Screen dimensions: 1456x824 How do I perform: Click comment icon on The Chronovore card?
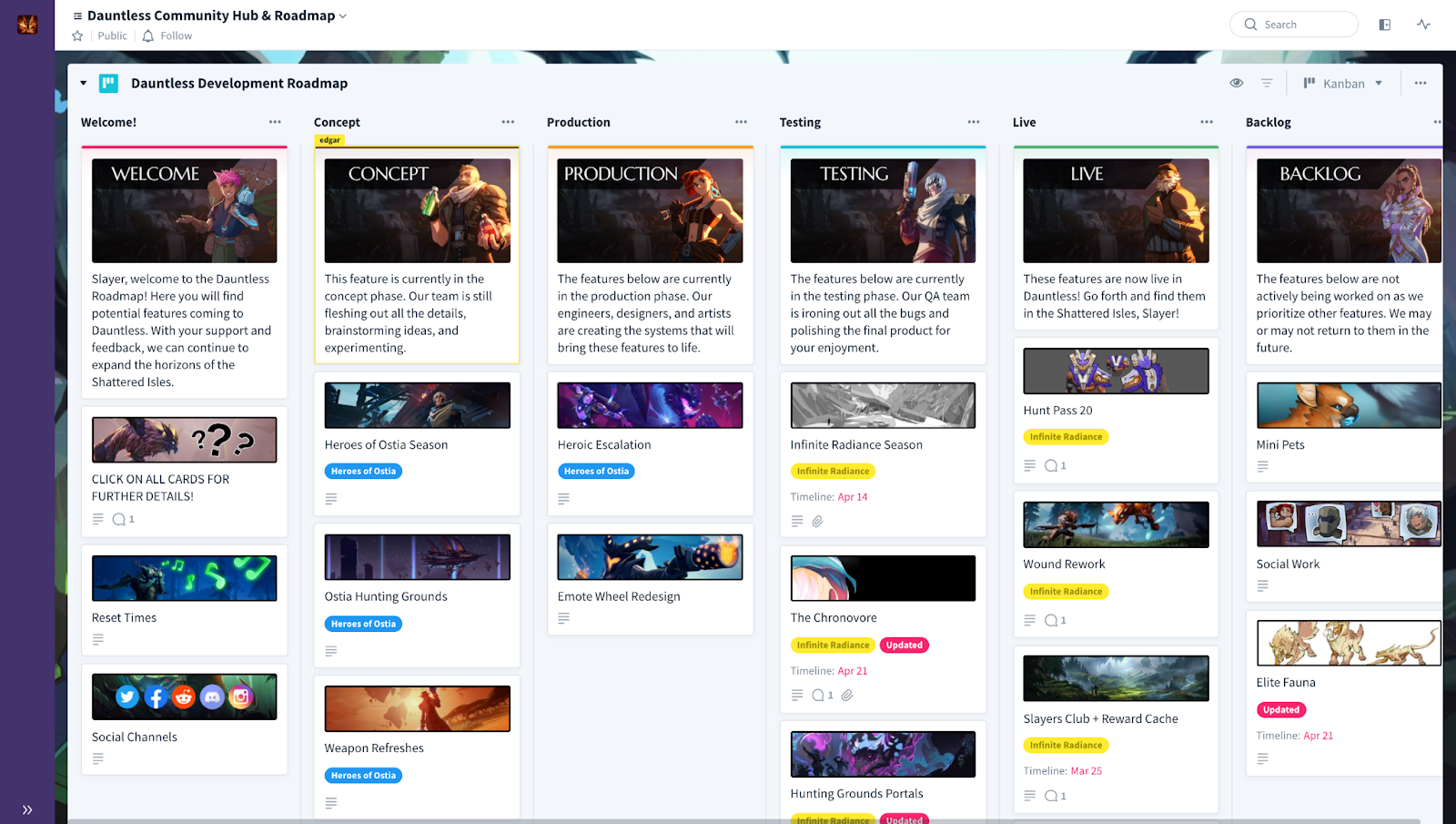pyautogui.click(x=818, y=696)
